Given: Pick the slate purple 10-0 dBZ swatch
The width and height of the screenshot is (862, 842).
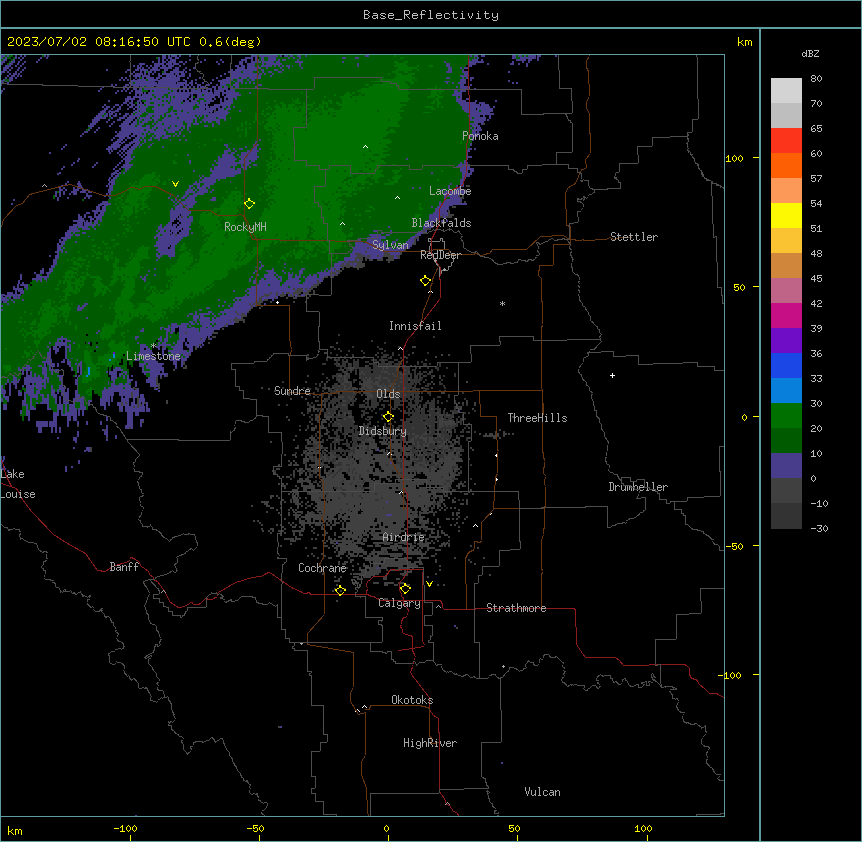Looking at the screenshot, I should pyautogui.click(x=786, y=466).
